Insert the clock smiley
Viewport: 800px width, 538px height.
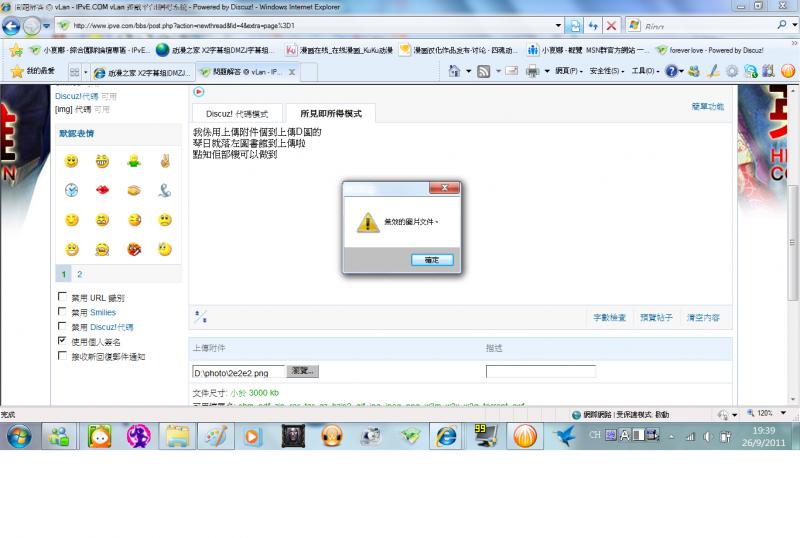[x=71, y=190]
